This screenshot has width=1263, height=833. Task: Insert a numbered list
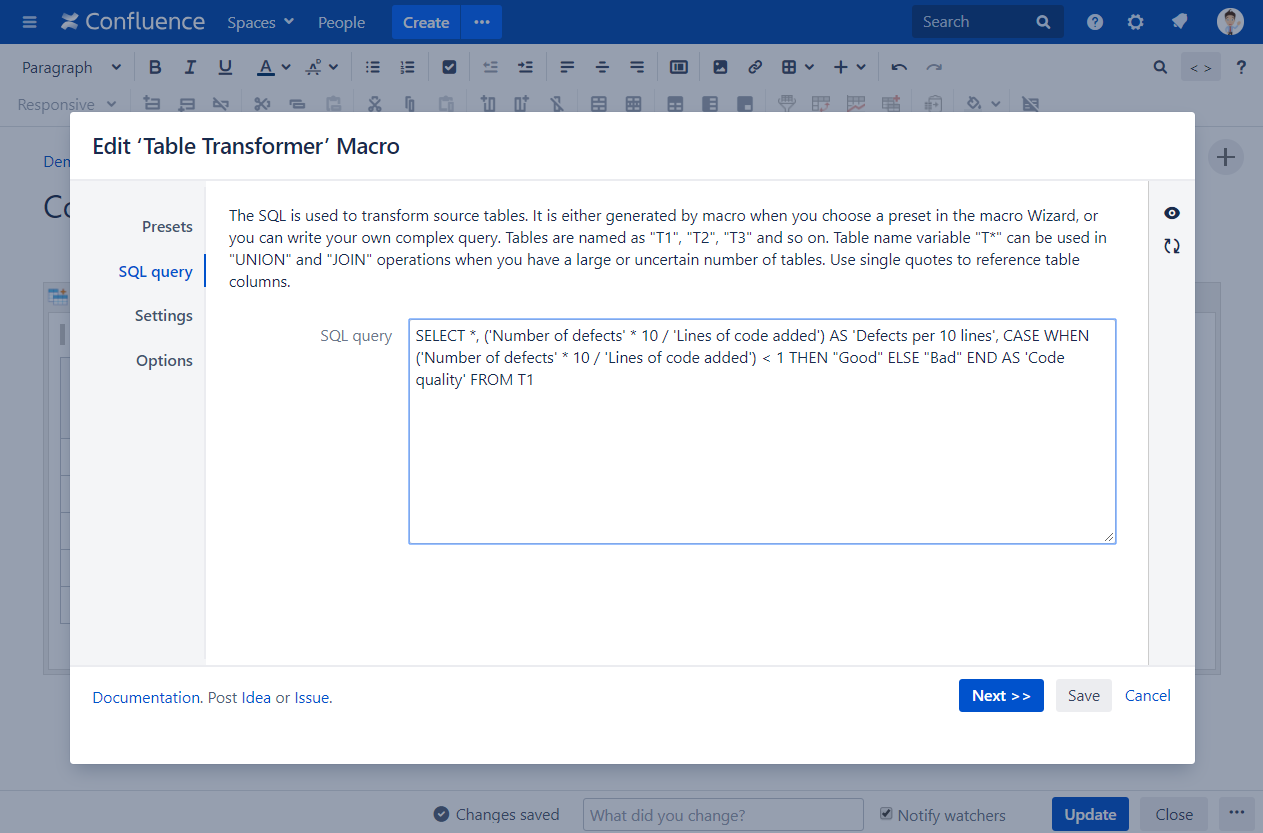point(407,66)
